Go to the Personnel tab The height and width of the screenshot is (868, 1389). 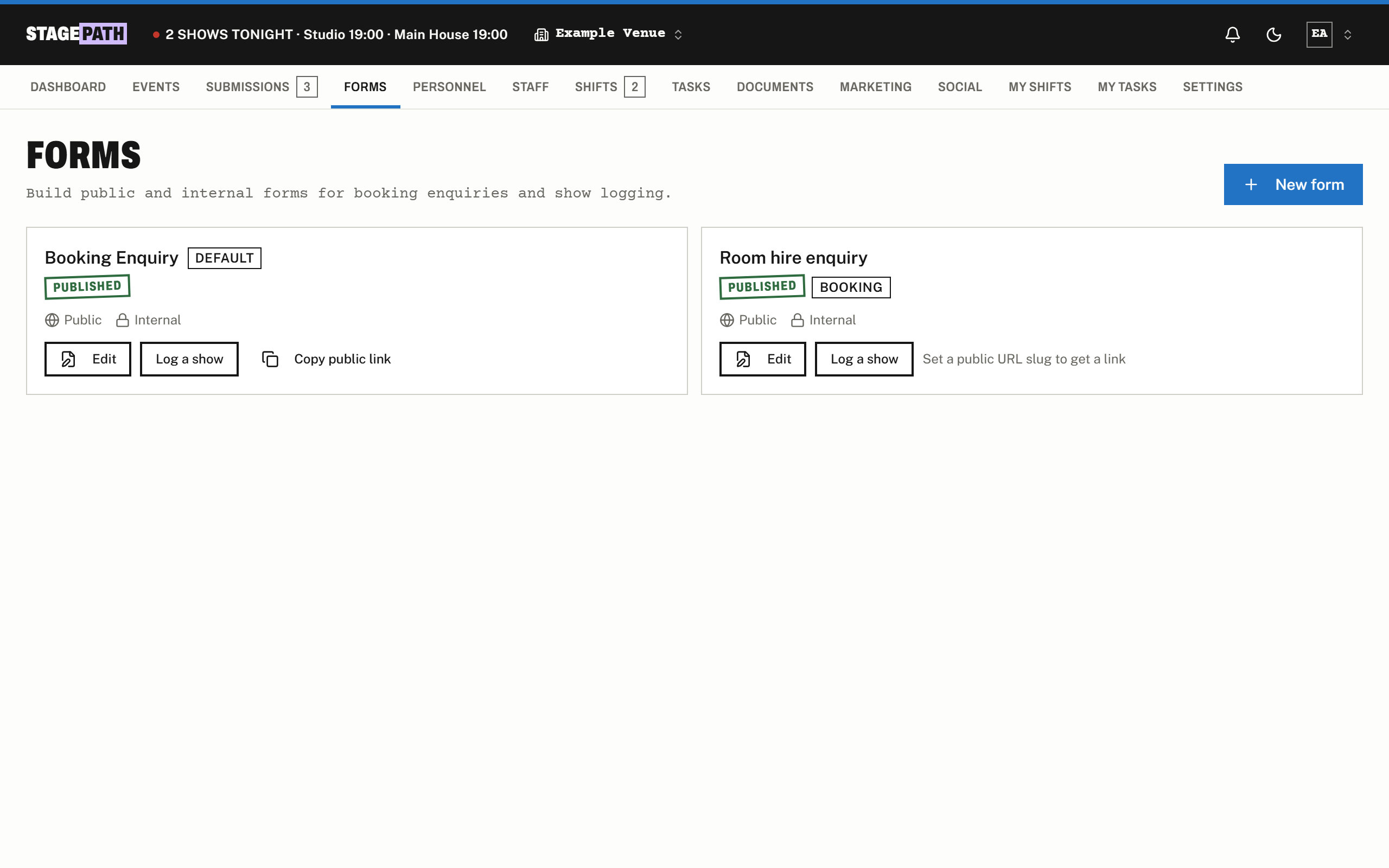449,87
